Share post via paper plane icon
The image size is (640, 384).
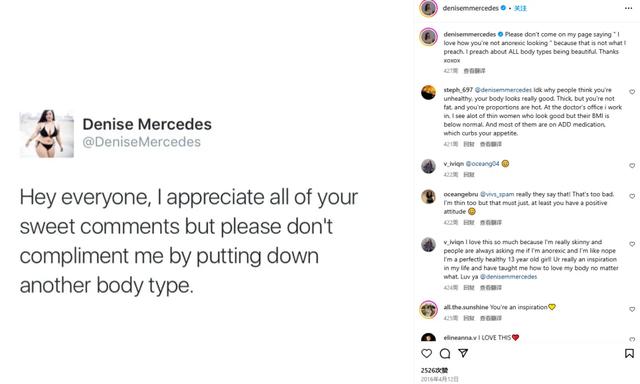click(463, 353)
